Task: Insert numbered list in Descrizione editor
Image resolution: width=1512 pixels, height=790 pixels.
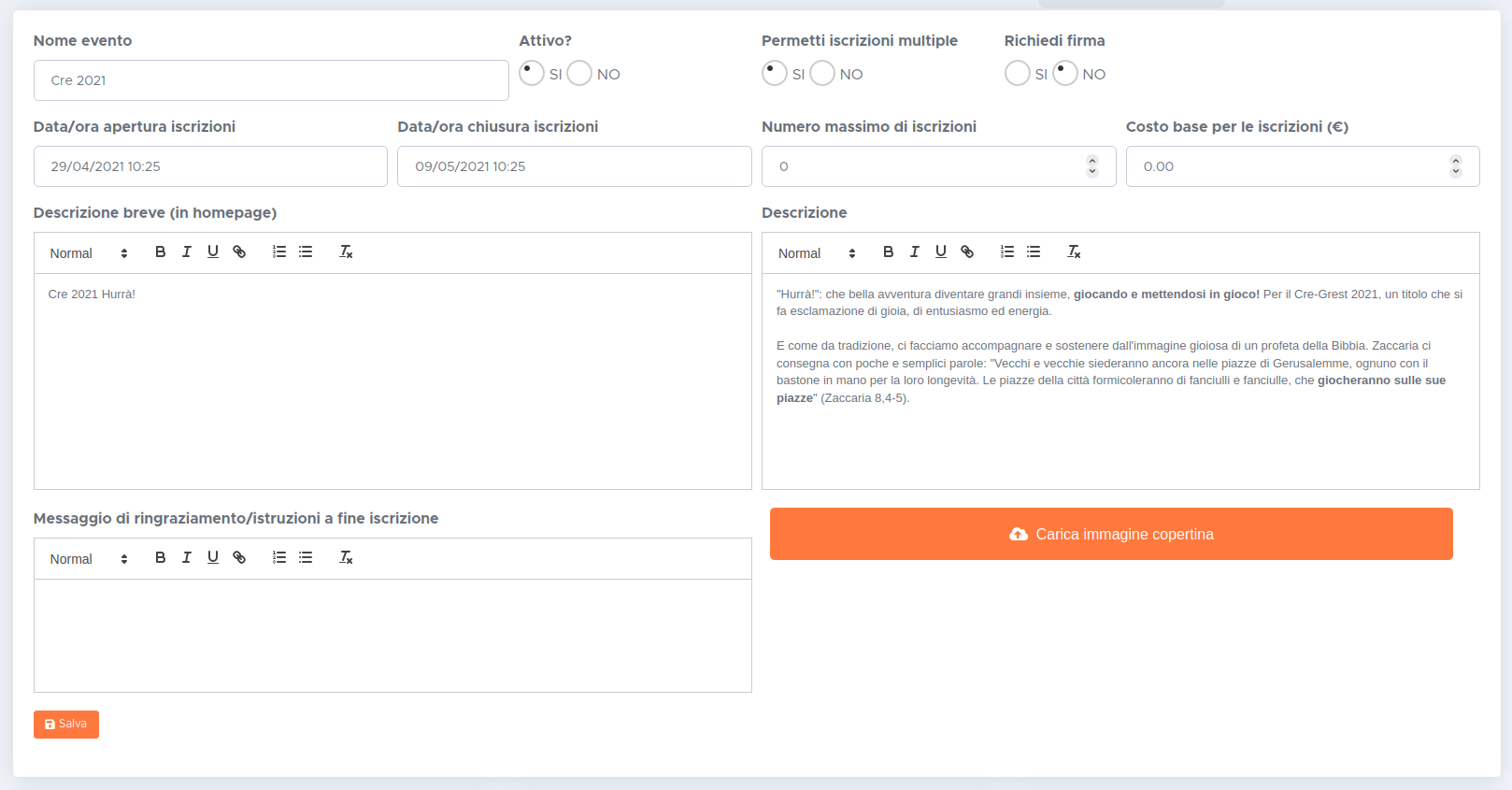Action: (1006, 251)
